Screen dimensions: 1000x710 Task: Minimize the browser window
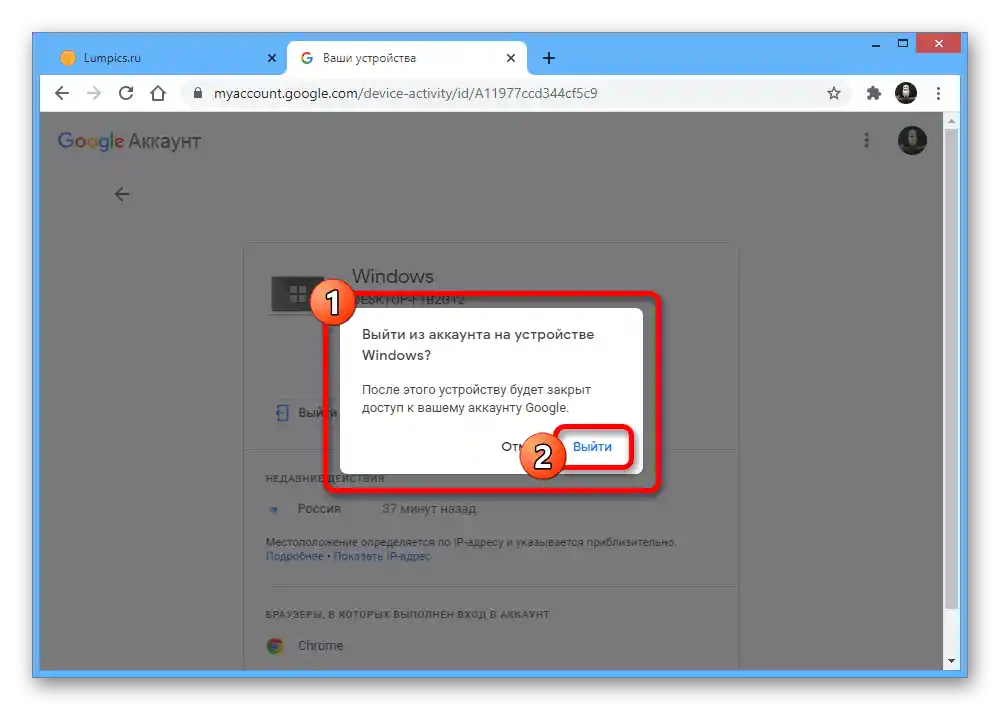[876, 44]
